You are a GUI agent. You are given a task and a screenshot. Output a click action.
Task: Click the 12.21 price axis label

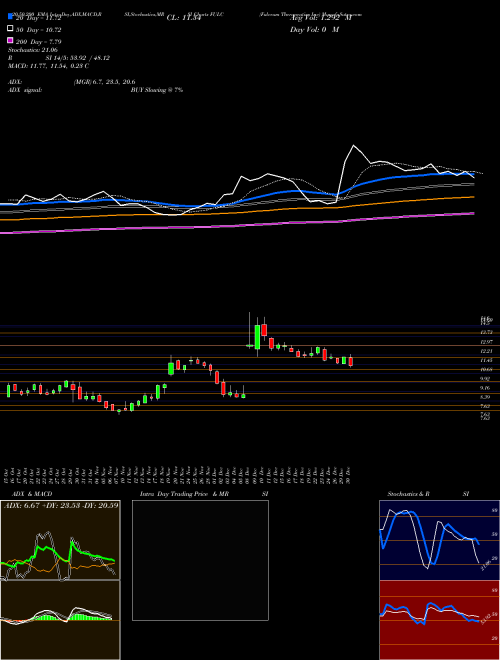[488, 351]
